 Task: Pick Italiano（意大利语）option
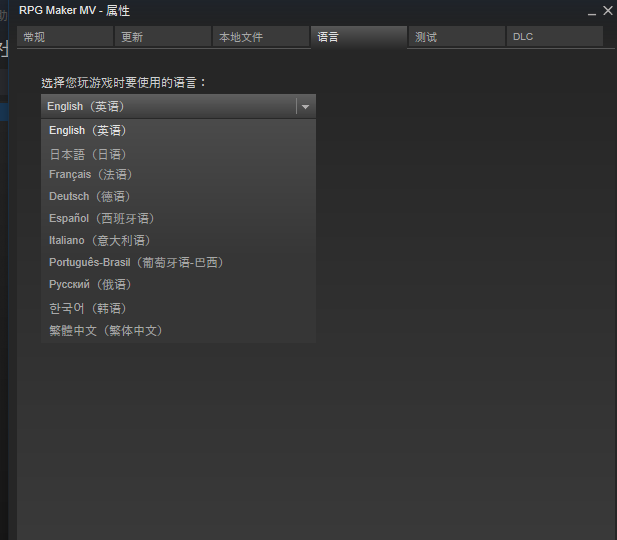click(x=178, y=240)
